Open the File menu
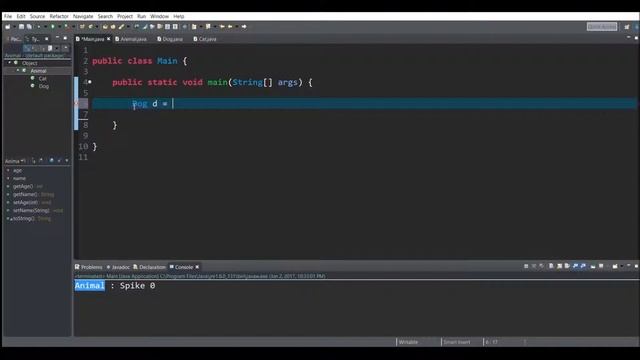640x360 pixels. (x=8, y=16)
